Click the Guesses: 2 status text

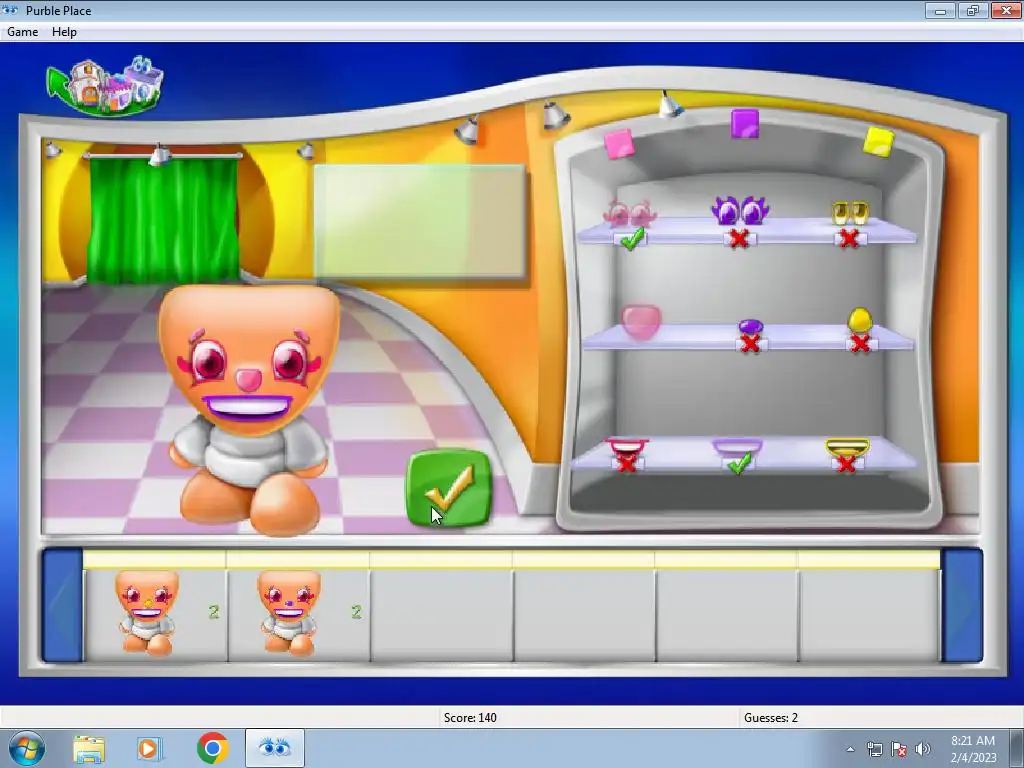point(771,718)
